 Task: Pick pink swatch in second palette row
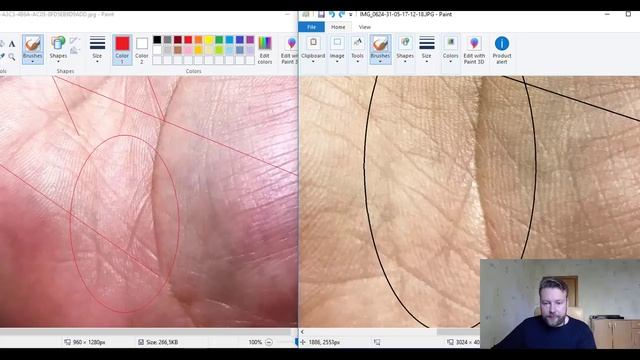pos(188,50)
